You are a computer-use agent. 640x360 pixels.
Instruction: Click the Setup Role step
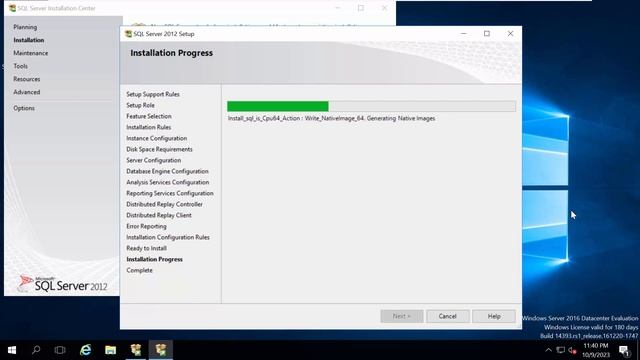pyautogui.click(x=140, y=105)
